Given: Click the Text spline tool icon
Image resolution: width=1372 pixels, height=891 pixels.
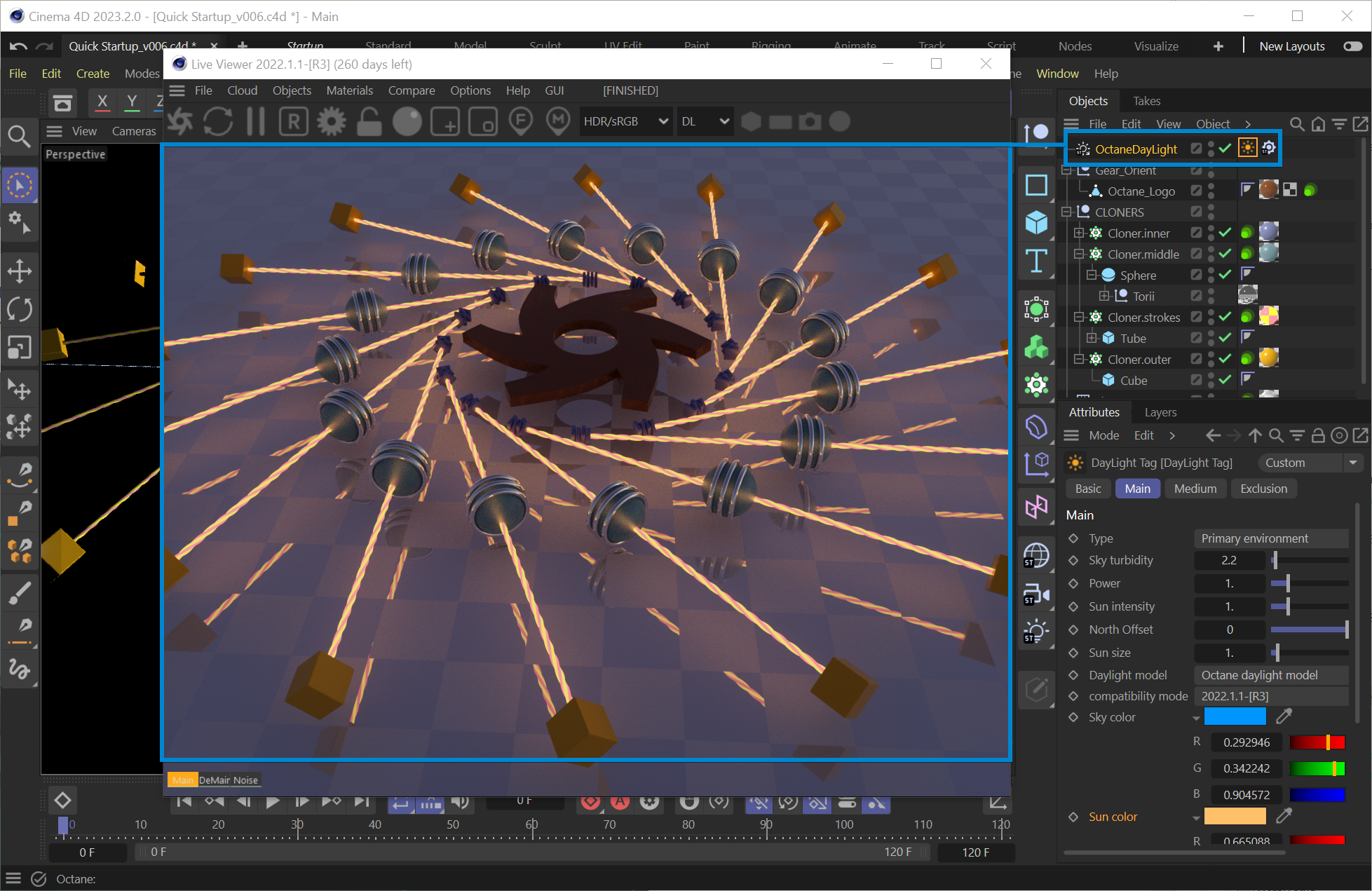Looking at the screenshot, I should tap(1036, 261).
